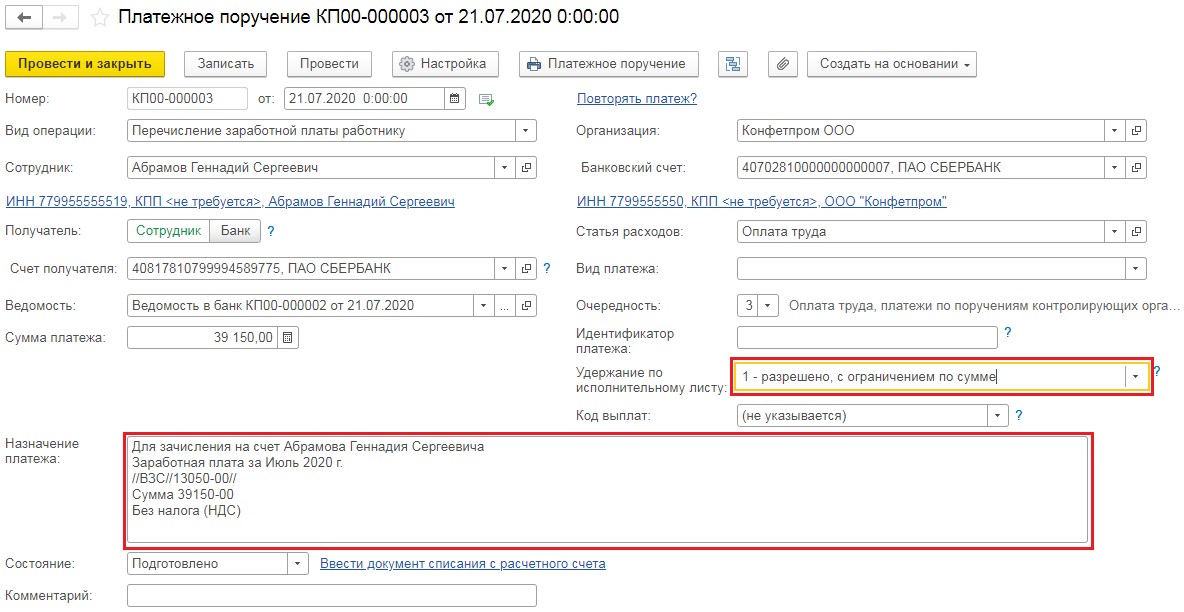
Task: Open the date calendar picker next to 21.07.2020
Action: [x=455, y=98]
